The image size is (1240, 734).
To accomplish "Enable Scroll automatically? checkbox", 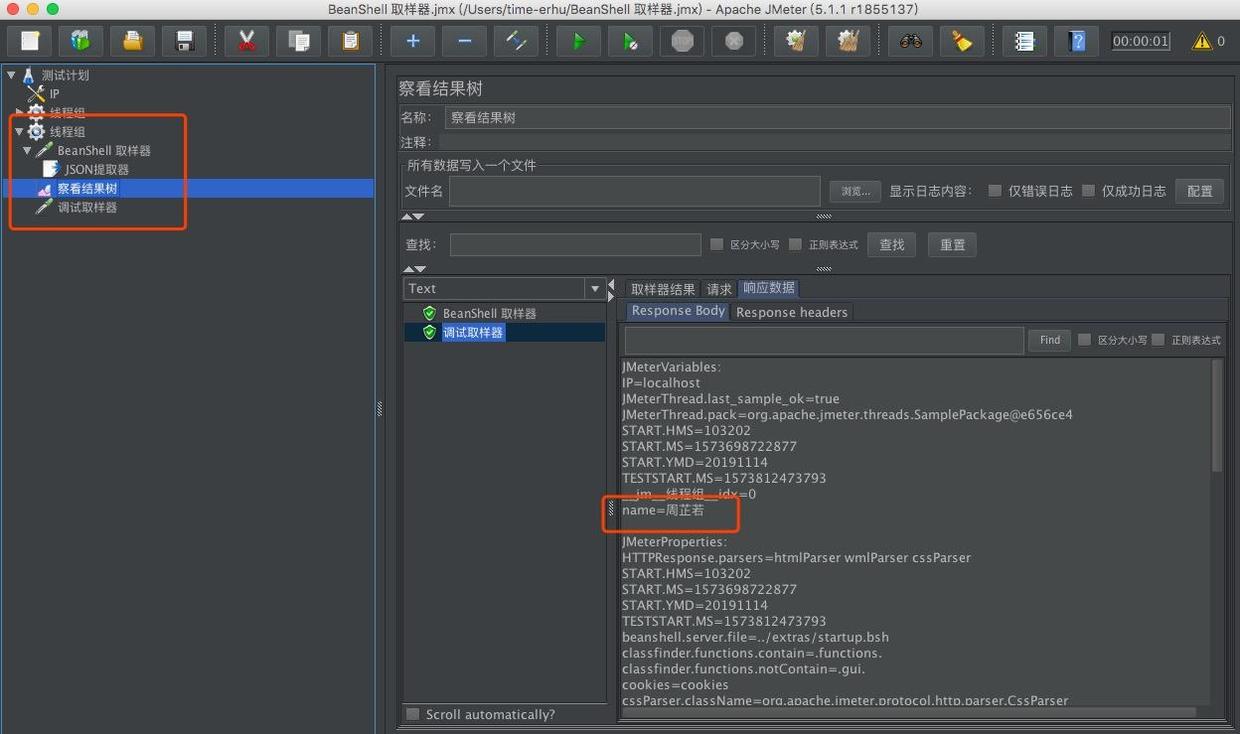I will pos(412,714).
